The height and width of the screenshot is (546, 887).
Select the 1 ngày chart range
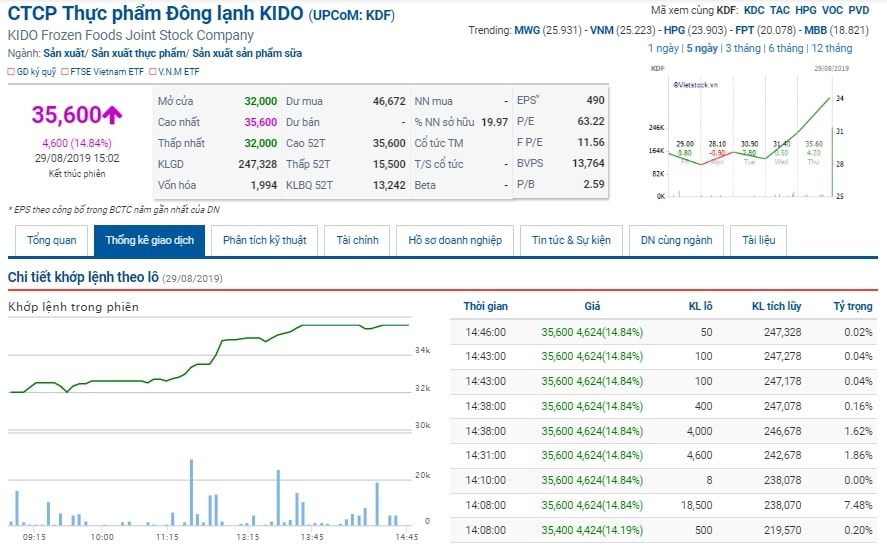click(x=663, y=48)
